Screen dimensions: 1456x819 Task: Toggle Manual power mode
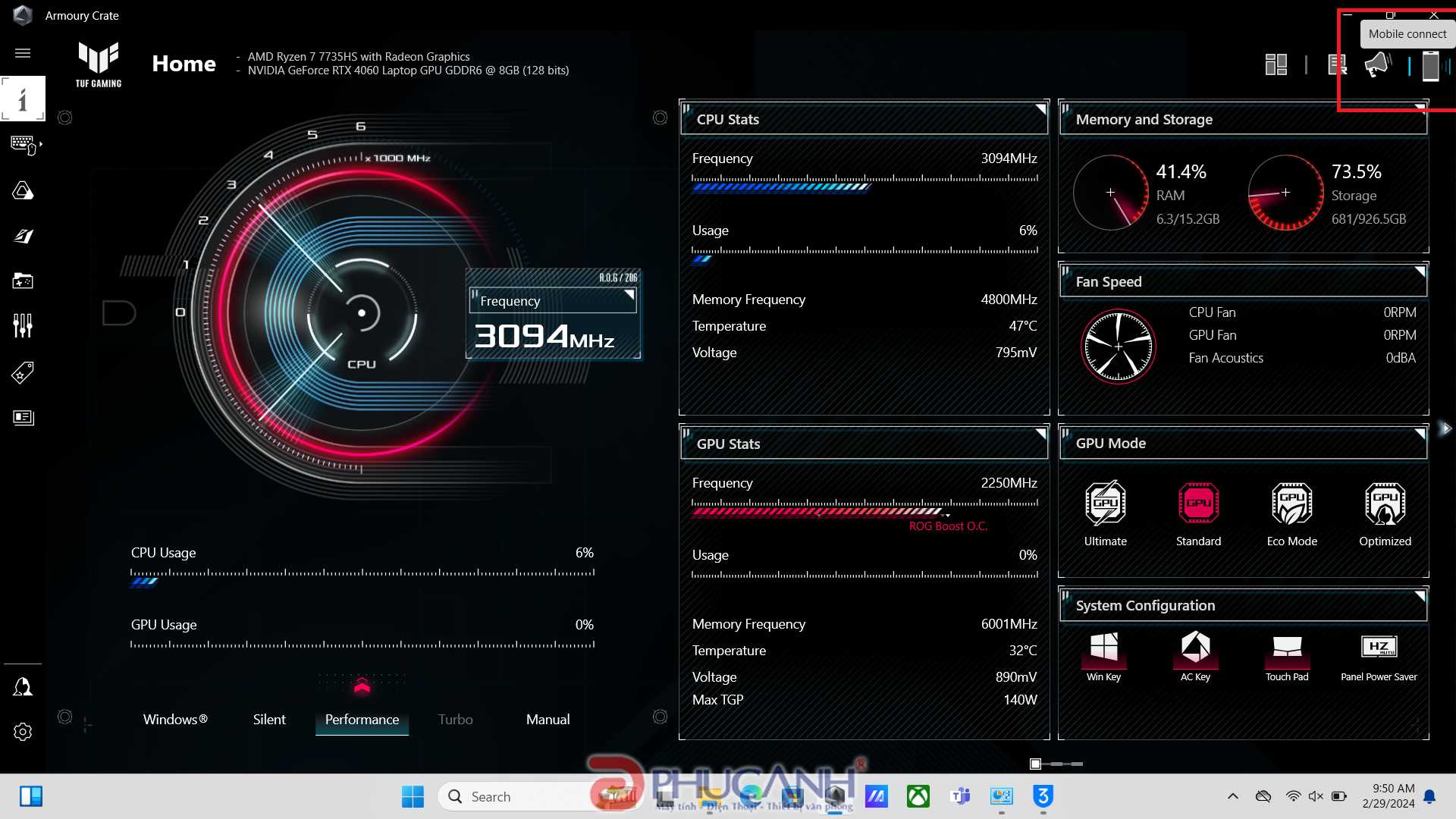[547, 718]
